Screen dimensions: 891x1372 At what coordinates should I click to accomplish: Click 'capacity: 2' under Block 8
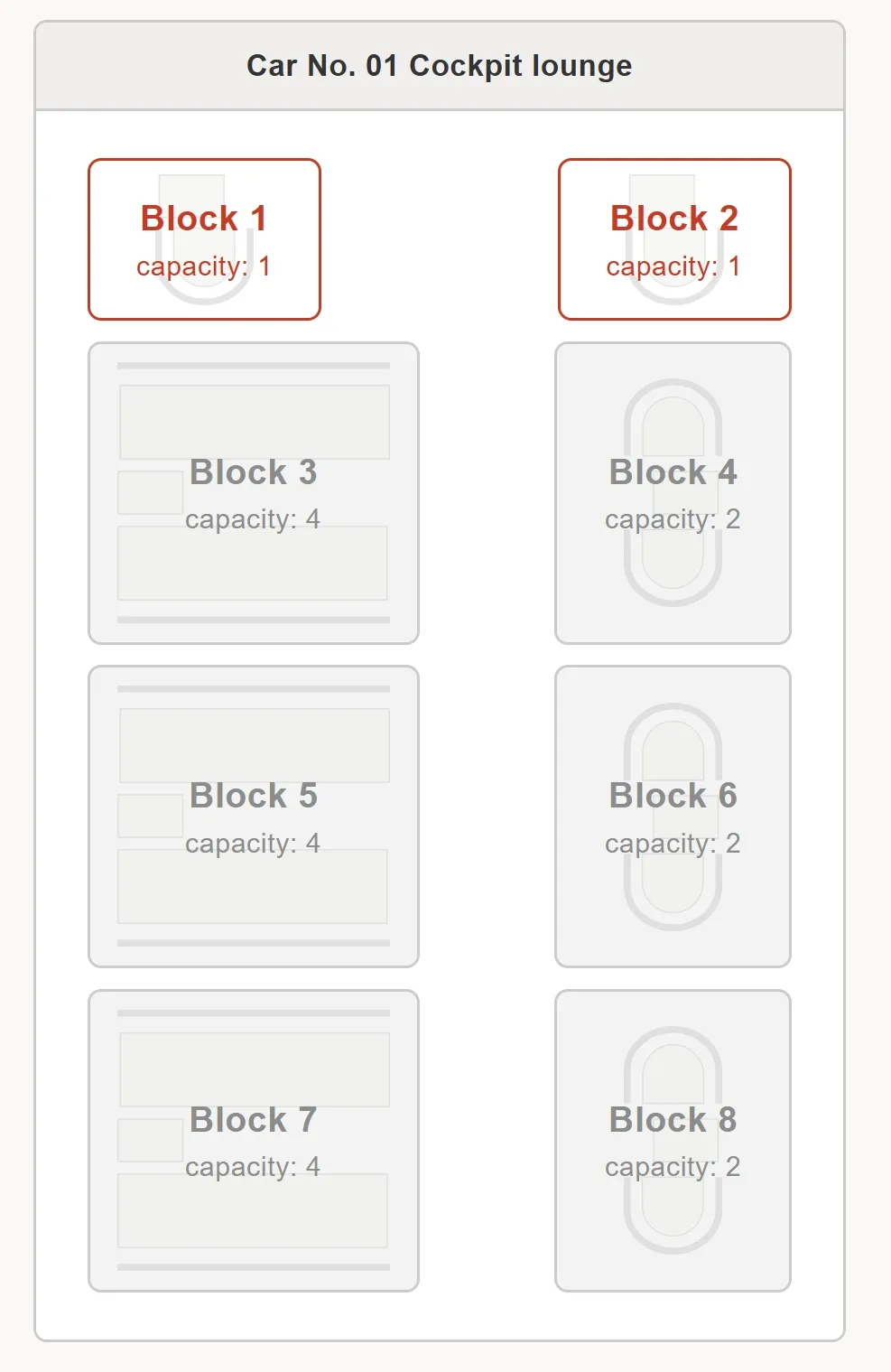[673, 1167]
